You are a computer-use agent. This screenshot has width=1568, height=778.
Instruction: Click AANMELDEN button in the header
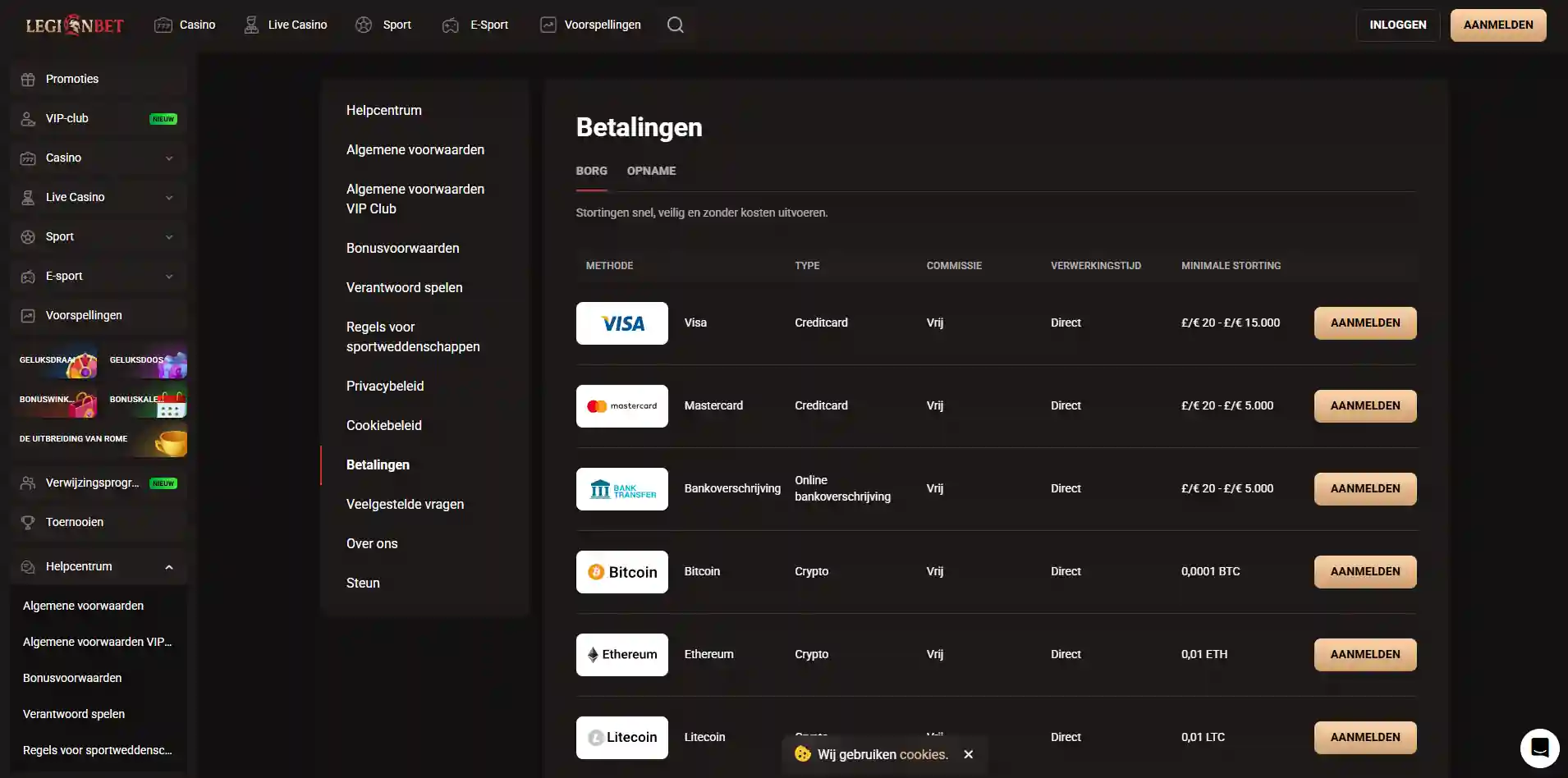point(1498,25)
